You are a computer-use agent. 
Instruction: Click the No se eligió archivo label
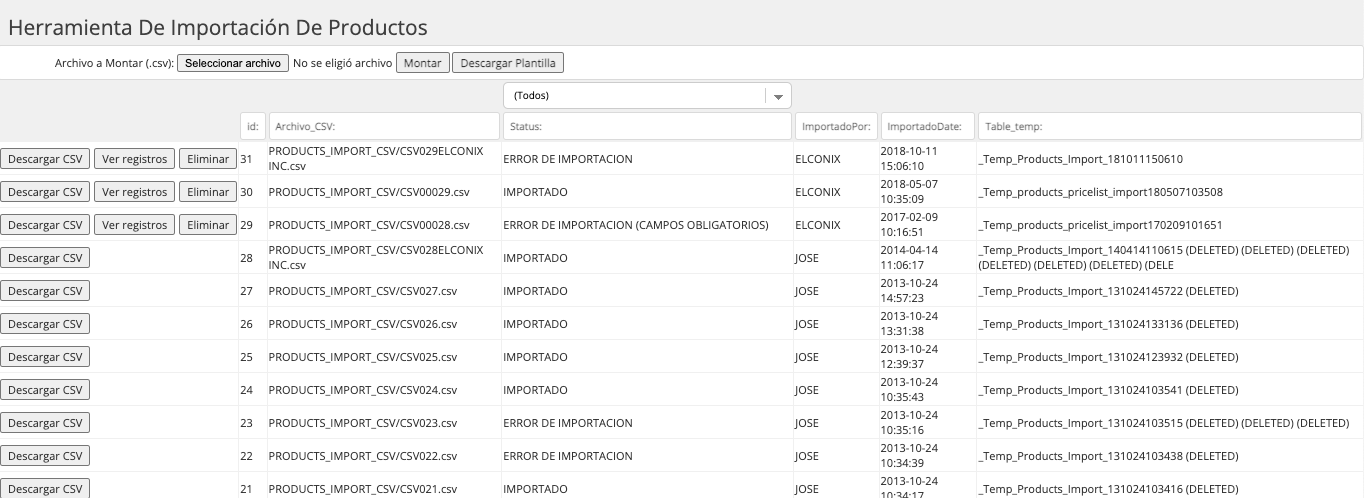point(342,63)
